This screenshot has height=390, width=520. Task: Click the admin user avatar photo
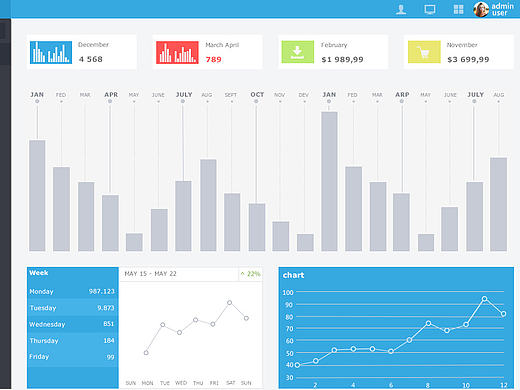click(481, 9)
